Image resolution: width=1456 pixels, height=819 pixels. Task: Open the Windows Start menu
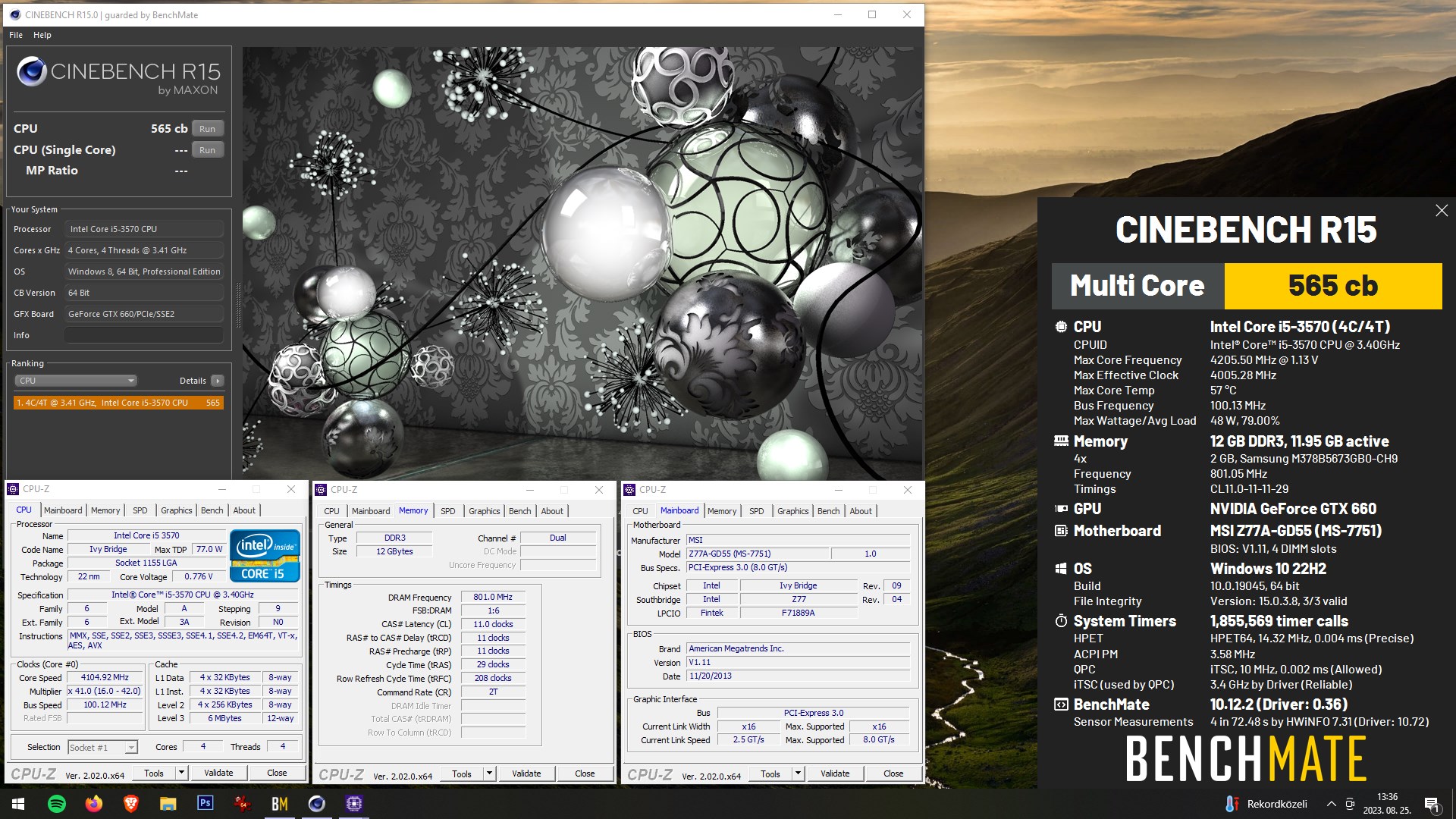(x=18, y=804)
